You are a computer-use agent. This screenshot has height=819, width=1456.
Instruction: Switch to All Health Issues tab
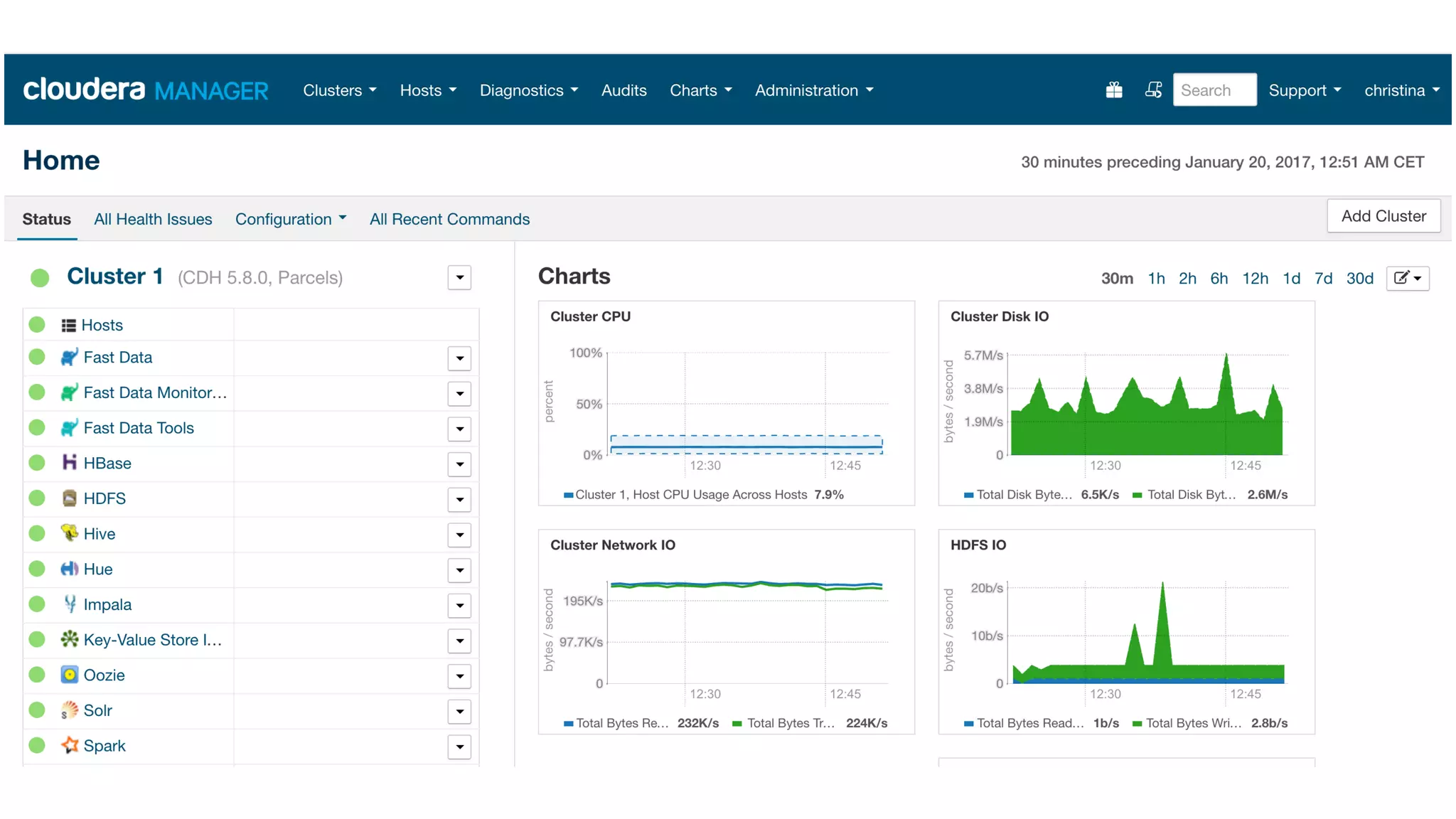click(153, 219)
